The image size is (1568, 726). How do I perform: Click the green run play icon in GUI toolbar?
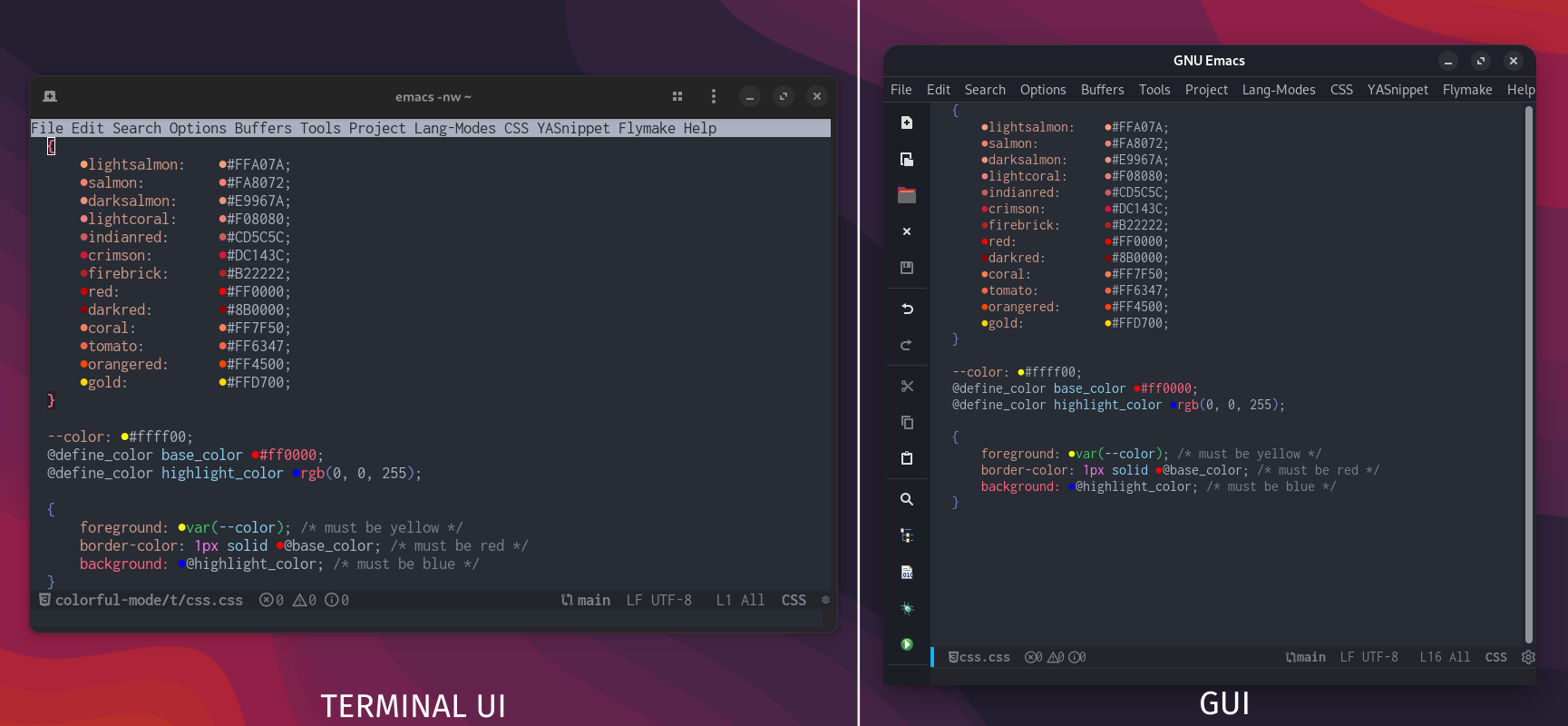click(x=907, y=644)
